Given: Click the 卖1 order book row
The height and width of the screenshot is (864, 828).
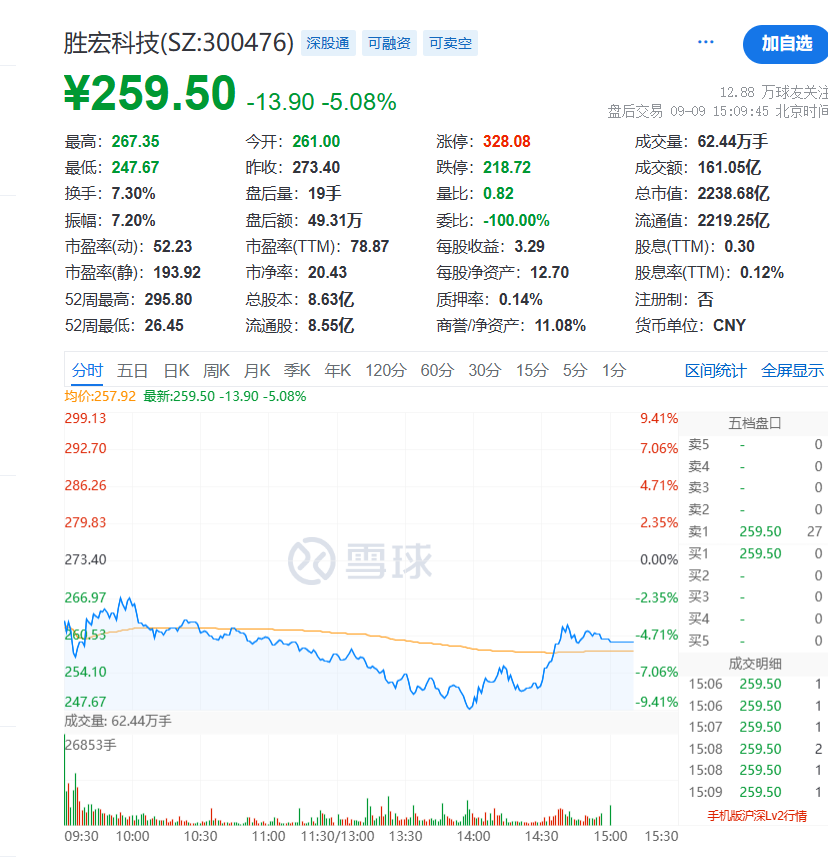Looking at the screenshot, I should tap(755, 531).
